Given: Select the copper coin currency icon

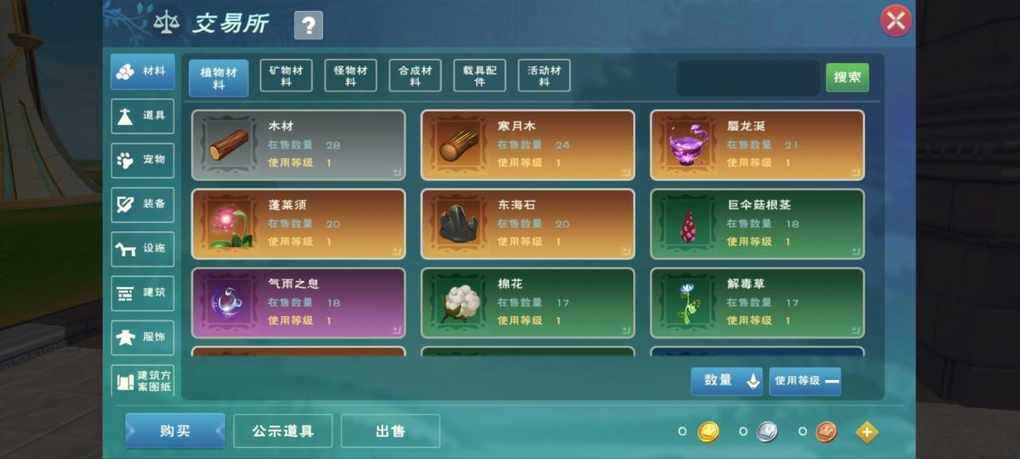Looking at the screenshot, I should click(x=826, y=432).
